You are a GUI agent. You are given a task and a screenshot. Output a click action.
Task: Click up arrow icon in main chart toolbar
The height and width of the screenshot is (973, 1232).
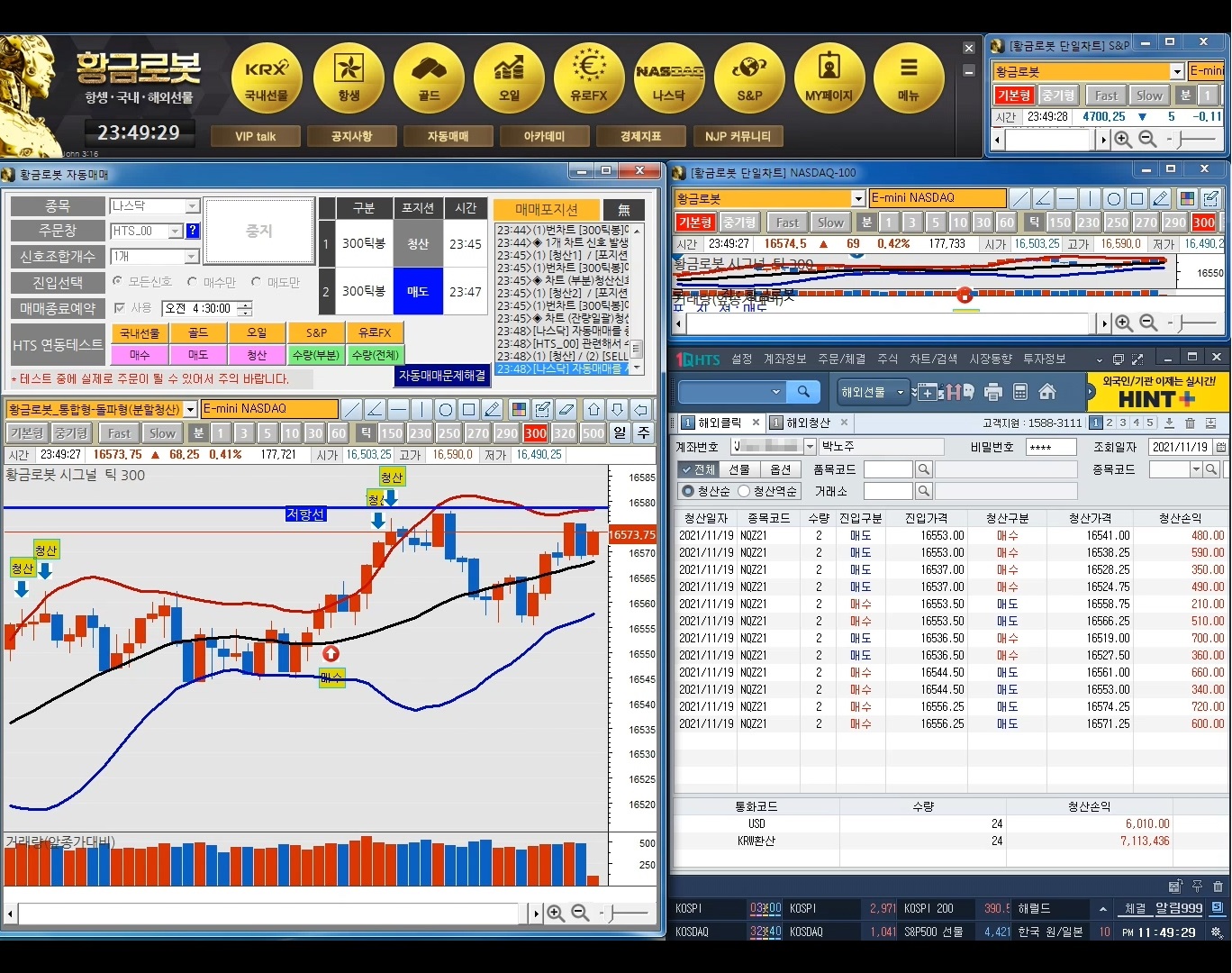click(593, 410)
